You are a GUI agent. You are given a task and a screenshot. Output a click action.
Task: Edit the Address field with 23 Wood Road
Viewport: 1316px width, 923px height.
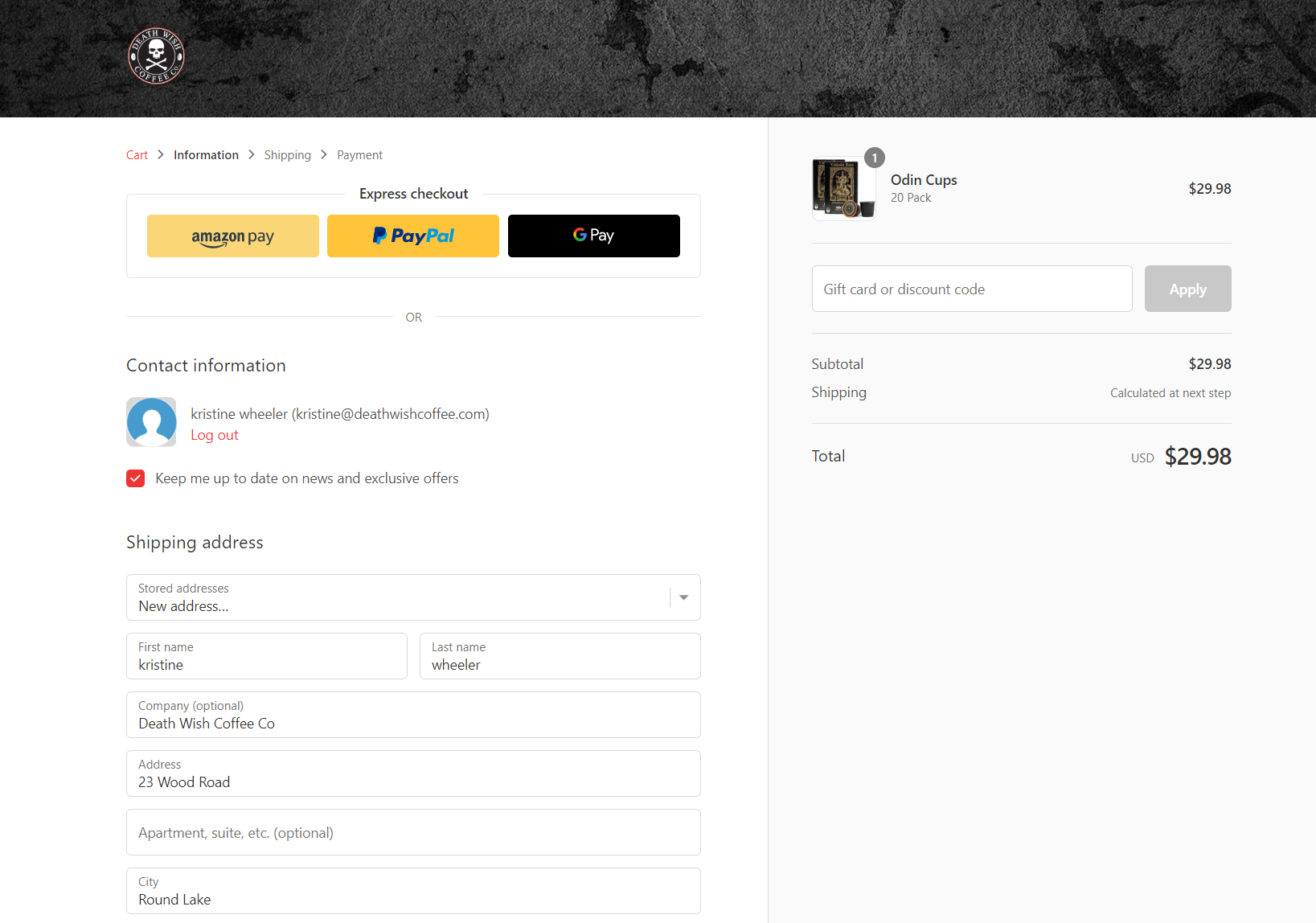[413, 773]
